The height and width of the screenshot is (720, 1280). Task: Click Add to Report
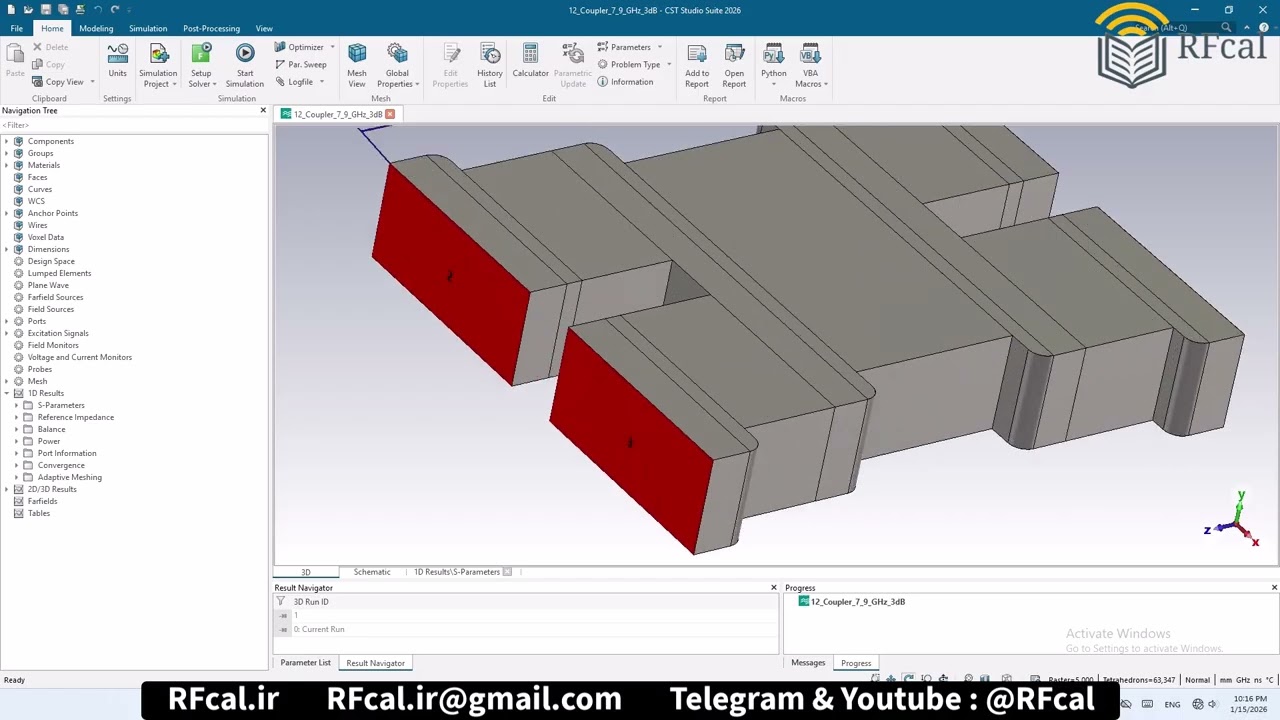point(697,66)
